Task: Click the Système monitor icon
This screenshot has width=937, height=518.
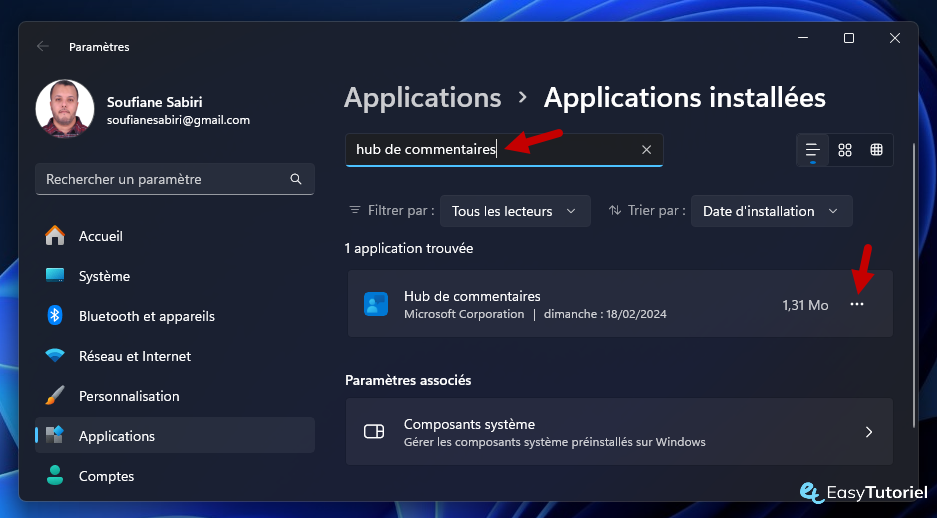Action: pyautogui.click(x=55, y=275)
